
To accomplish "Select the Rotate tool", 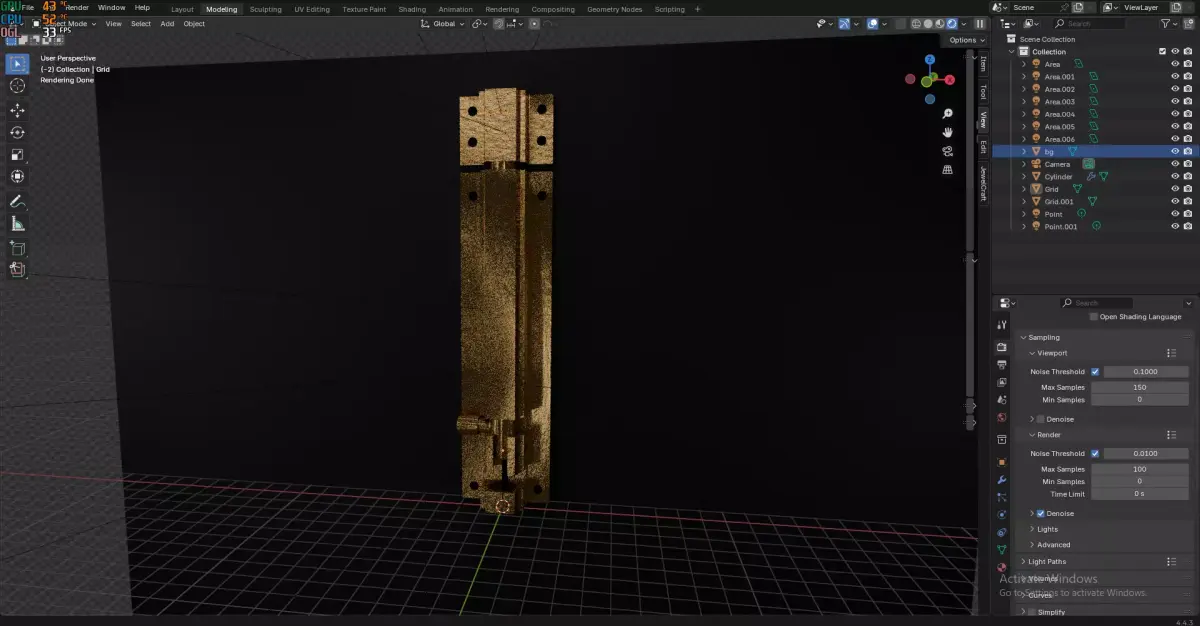I will [17, 132].
